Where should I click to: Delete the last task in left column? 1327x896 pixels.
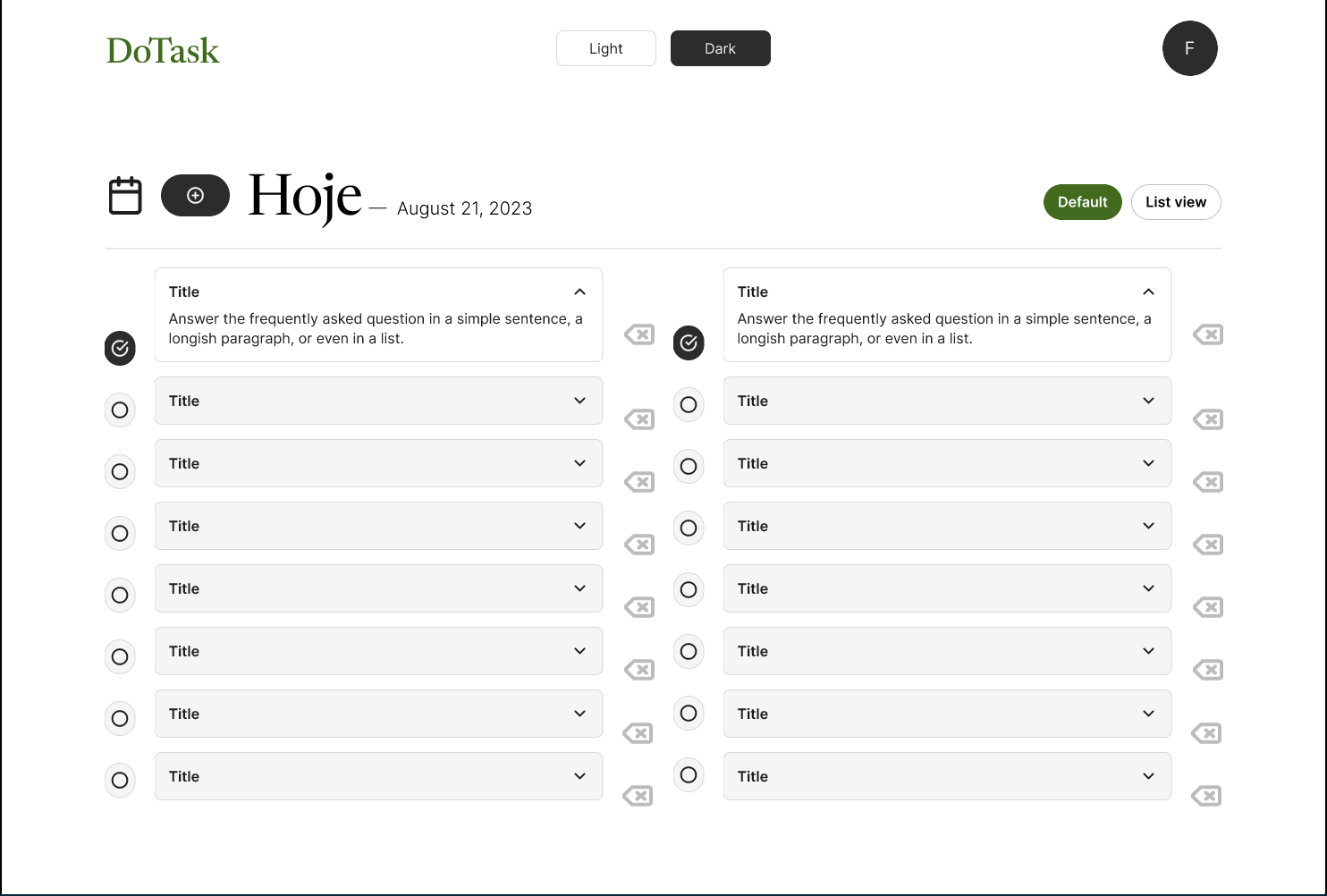tap(638, 796)
